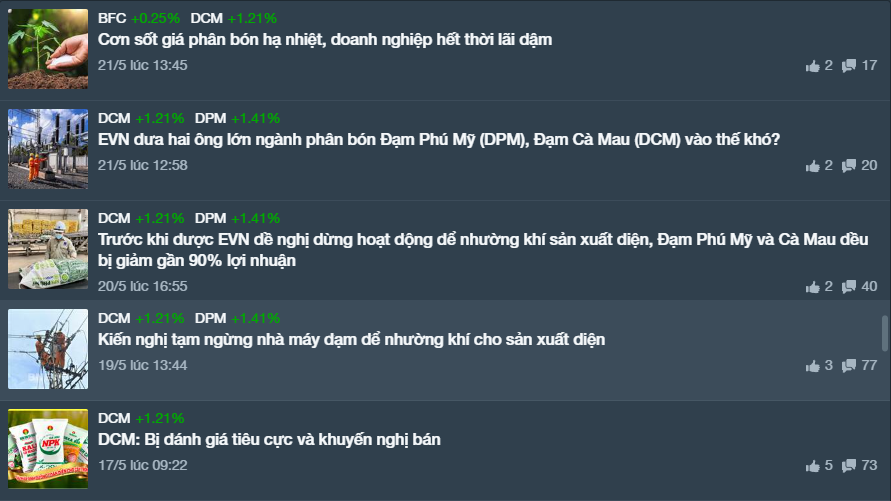Viewport: 891px width, 501px height.
Task: Open comments icon showing 40 comments
Action: click(849, 287)
